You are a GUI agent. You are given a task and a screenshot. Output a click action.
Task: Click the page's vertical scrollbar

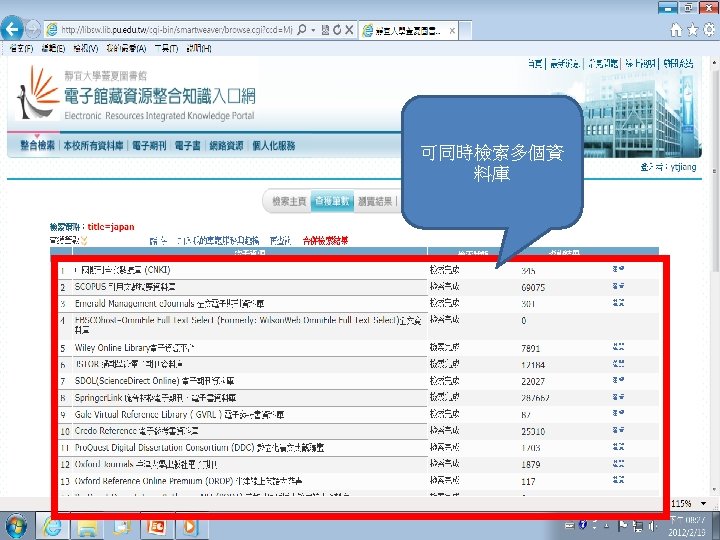pos(714,276)
